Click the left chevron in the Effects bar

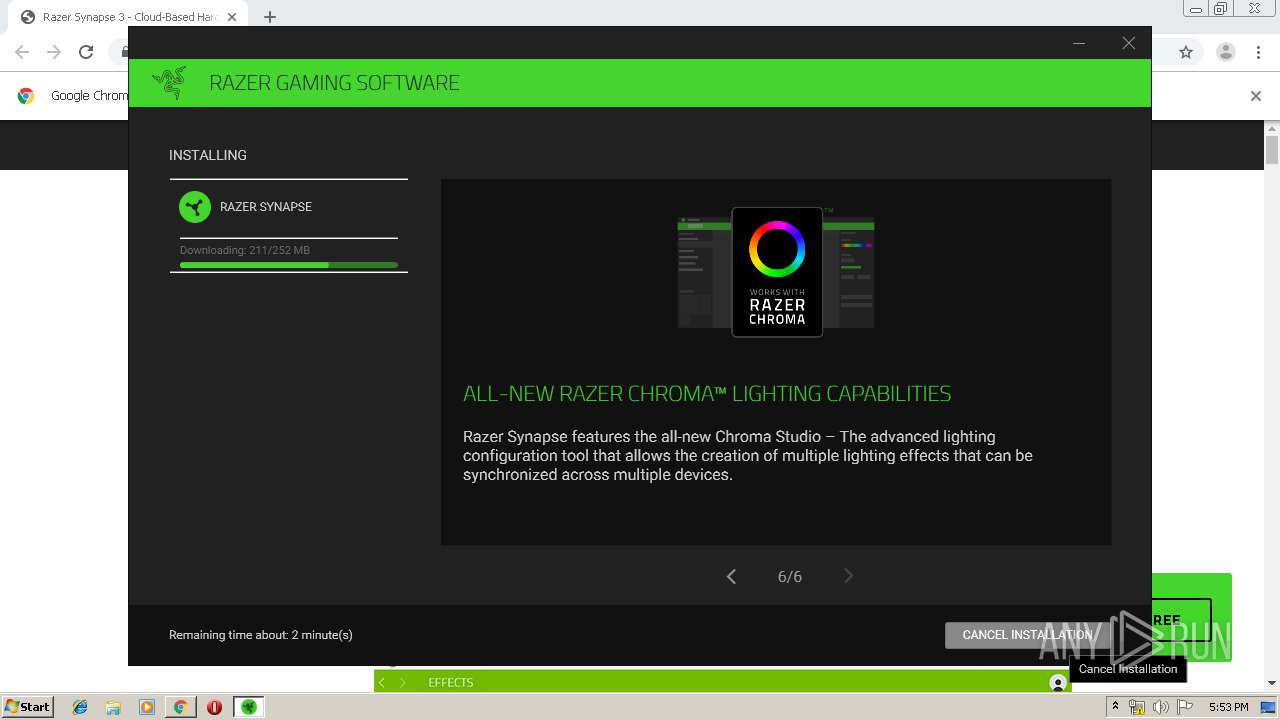(382, 682)
